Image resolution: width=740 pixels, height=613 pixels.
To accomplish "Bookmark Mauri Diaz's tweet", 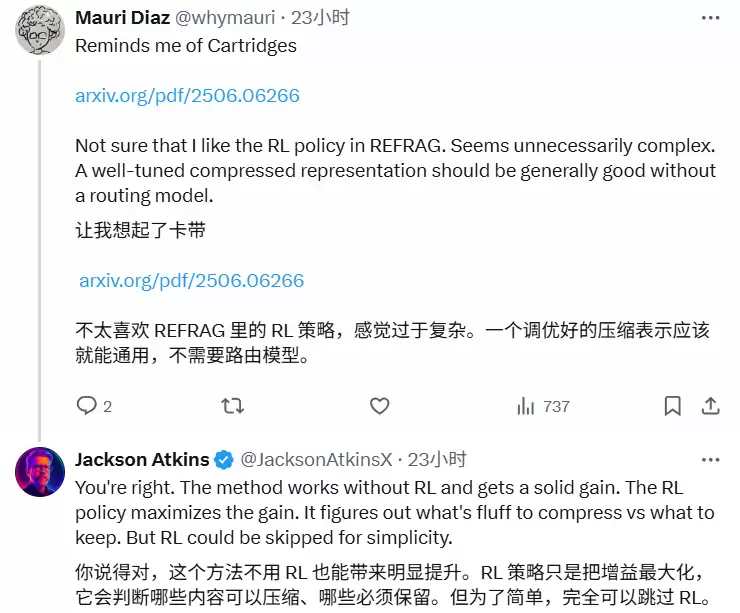I will 673,406.
